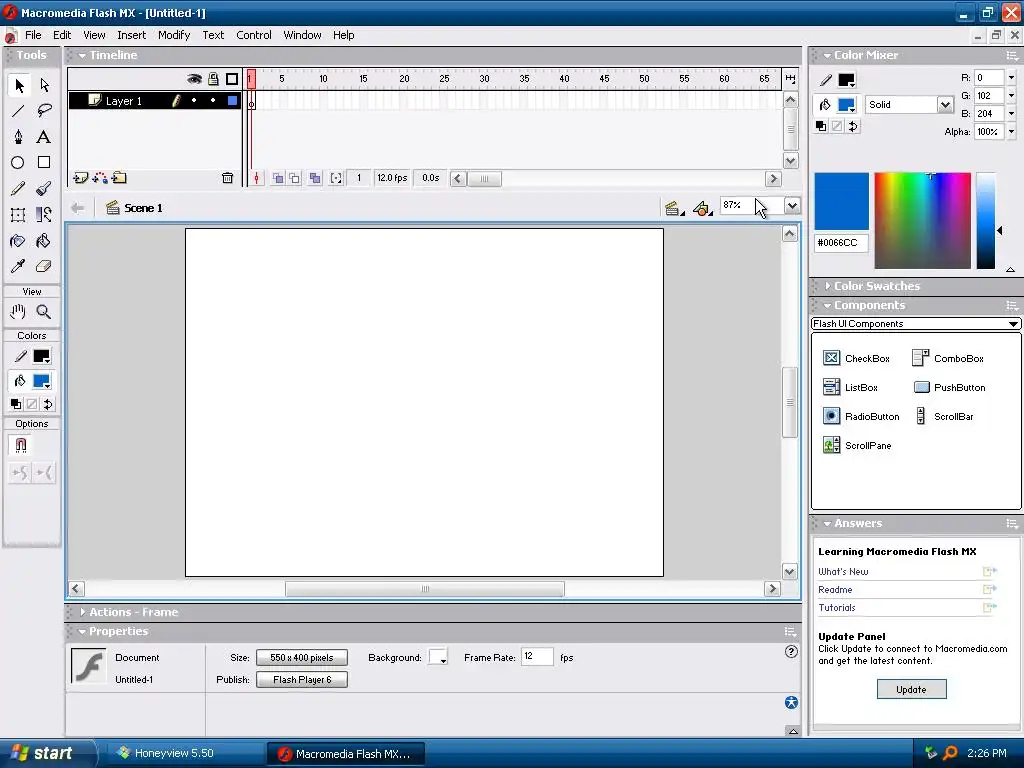This screenshot has width=1024, height=768.
Task: Click the Frame Rate input field
Action: pyautogui.click(x=537, y=657)
